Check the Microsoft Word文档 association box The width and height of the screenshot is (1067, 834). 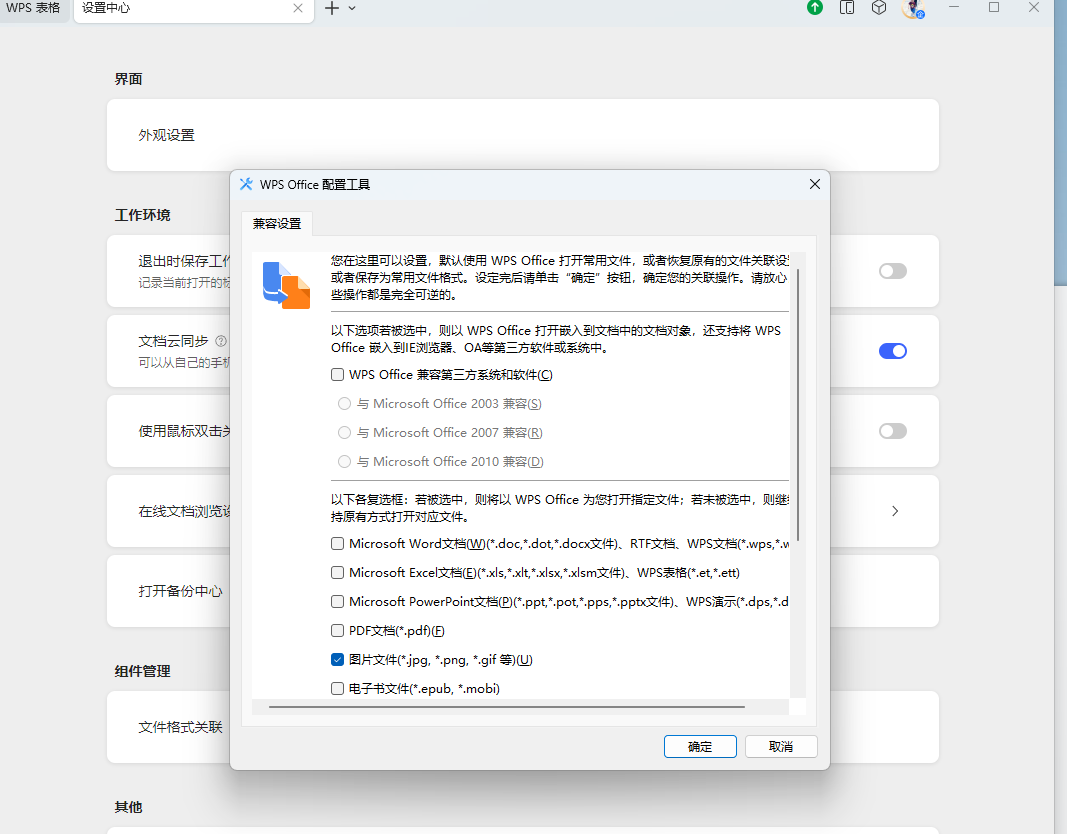338,544
